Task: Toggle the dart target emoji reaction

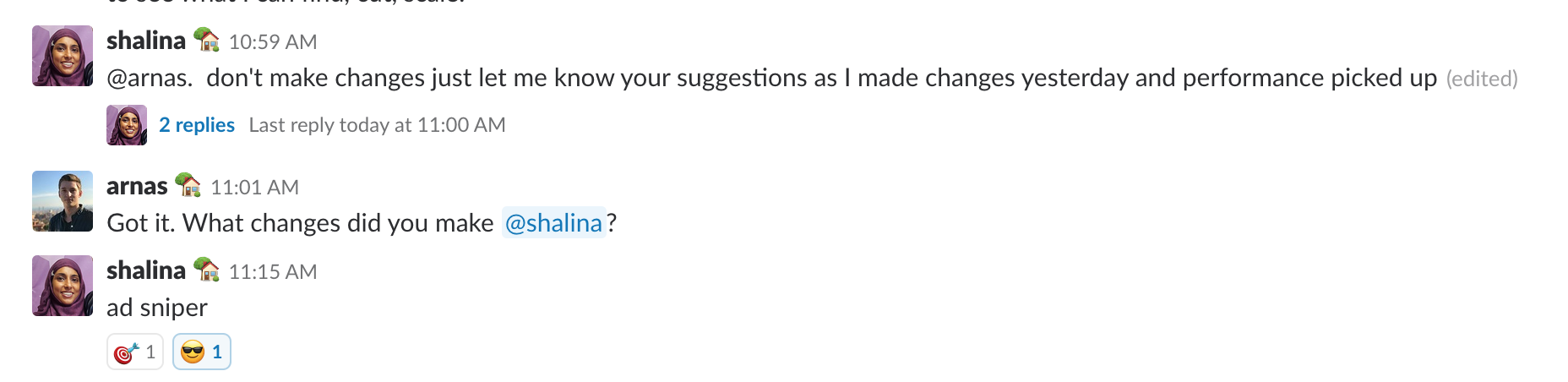Action: (x=135, y=352)
